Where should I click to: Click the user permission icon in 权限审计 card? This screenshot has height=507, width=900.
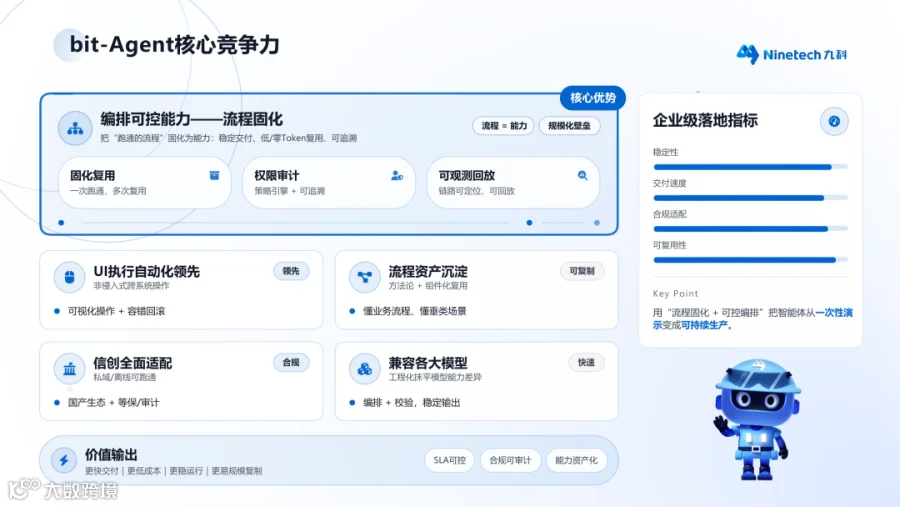(x=397, y=175)
